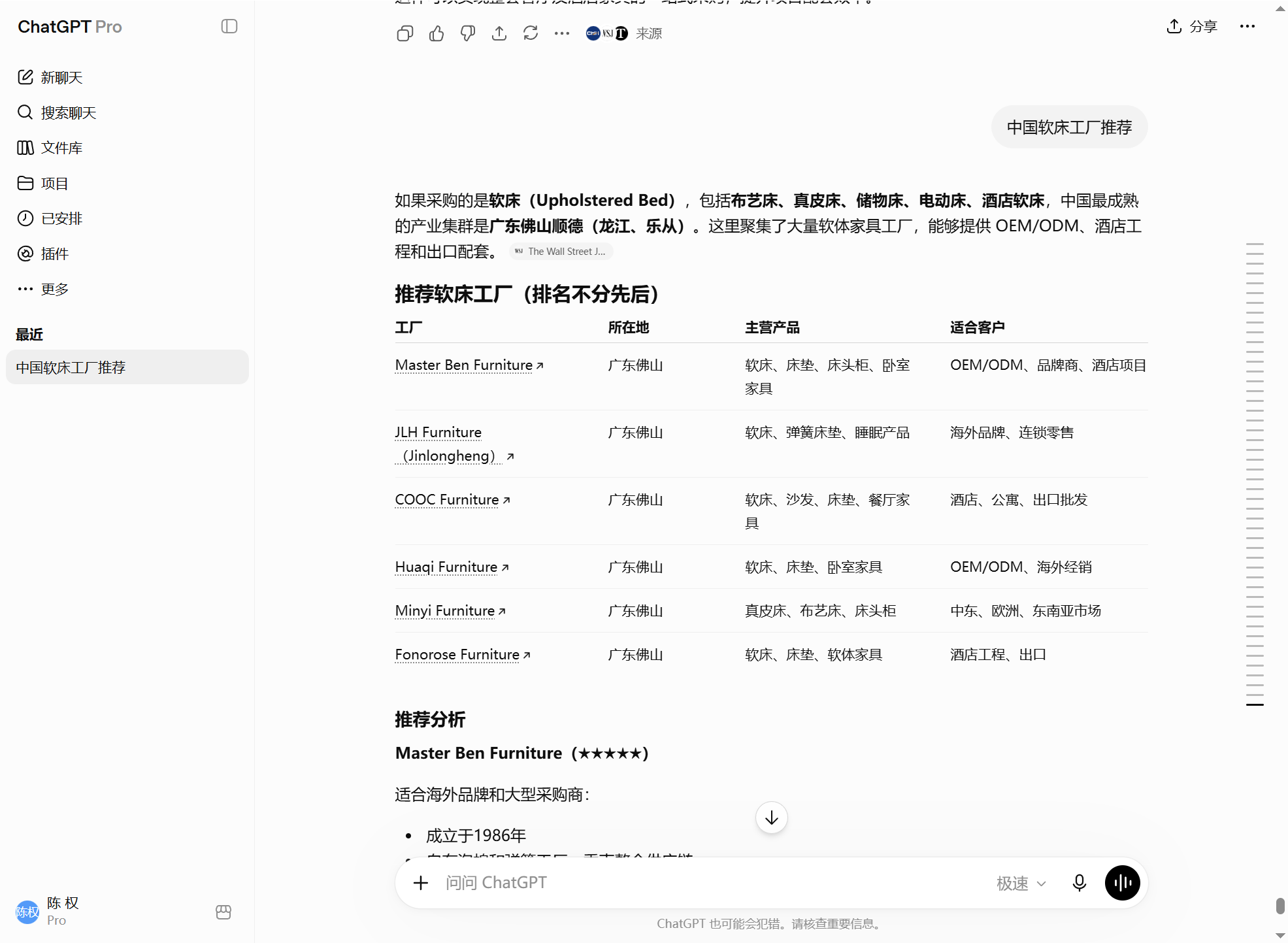Click the 最近 section label
The height and width of the screenshot is (943, 1288).
[29, 335]
